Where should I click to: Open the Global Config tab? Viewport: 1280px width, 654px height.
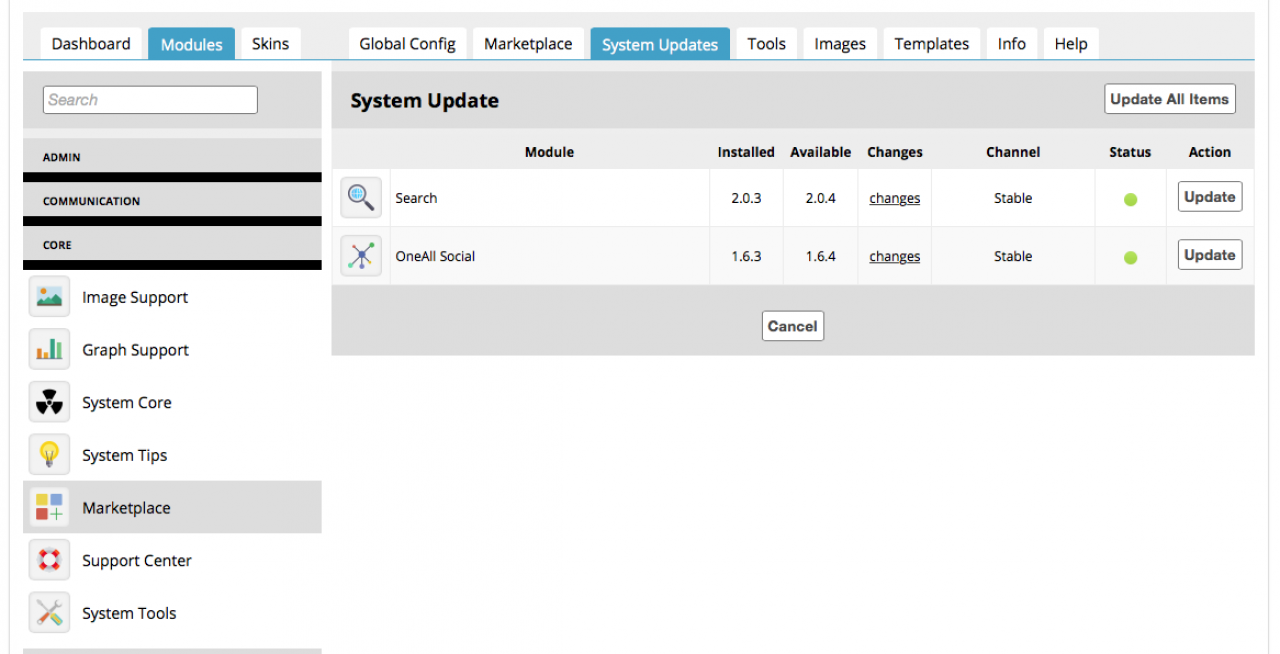[x=407, y=44]
